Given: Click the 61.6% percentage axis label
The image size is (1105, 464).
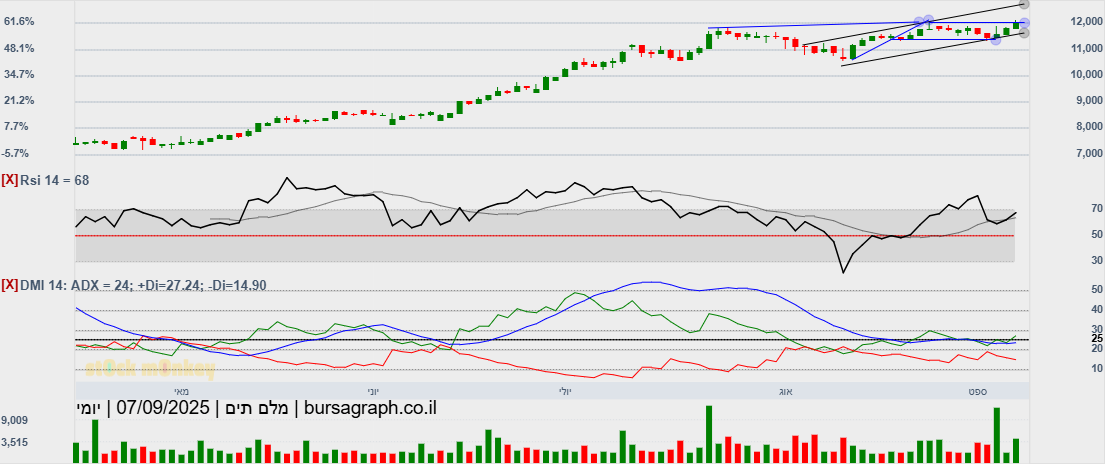Looking at the screenshot, I should [x=19, y=22].
